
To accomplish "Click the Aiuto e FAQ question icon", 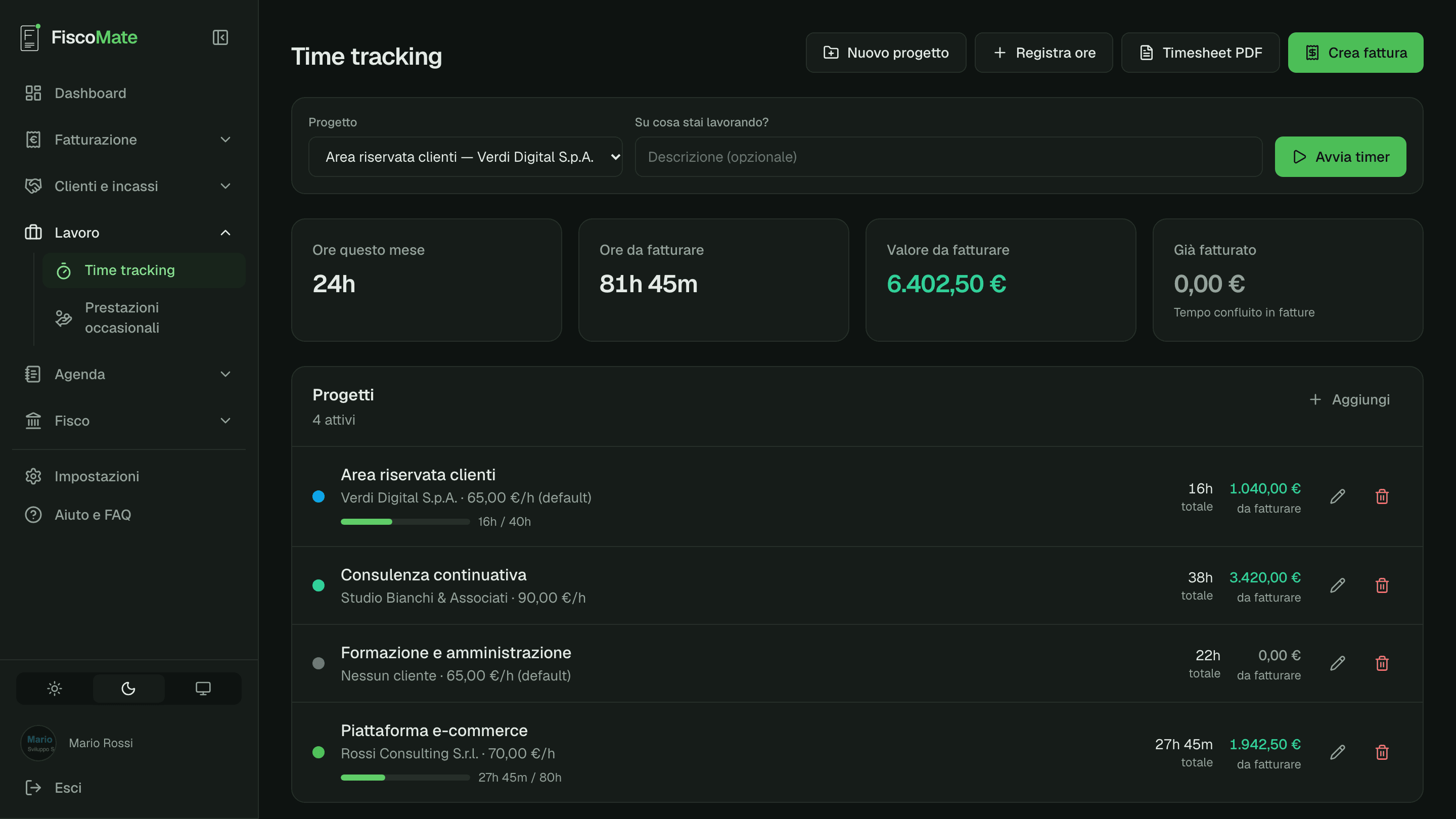I will click(33, 515).
